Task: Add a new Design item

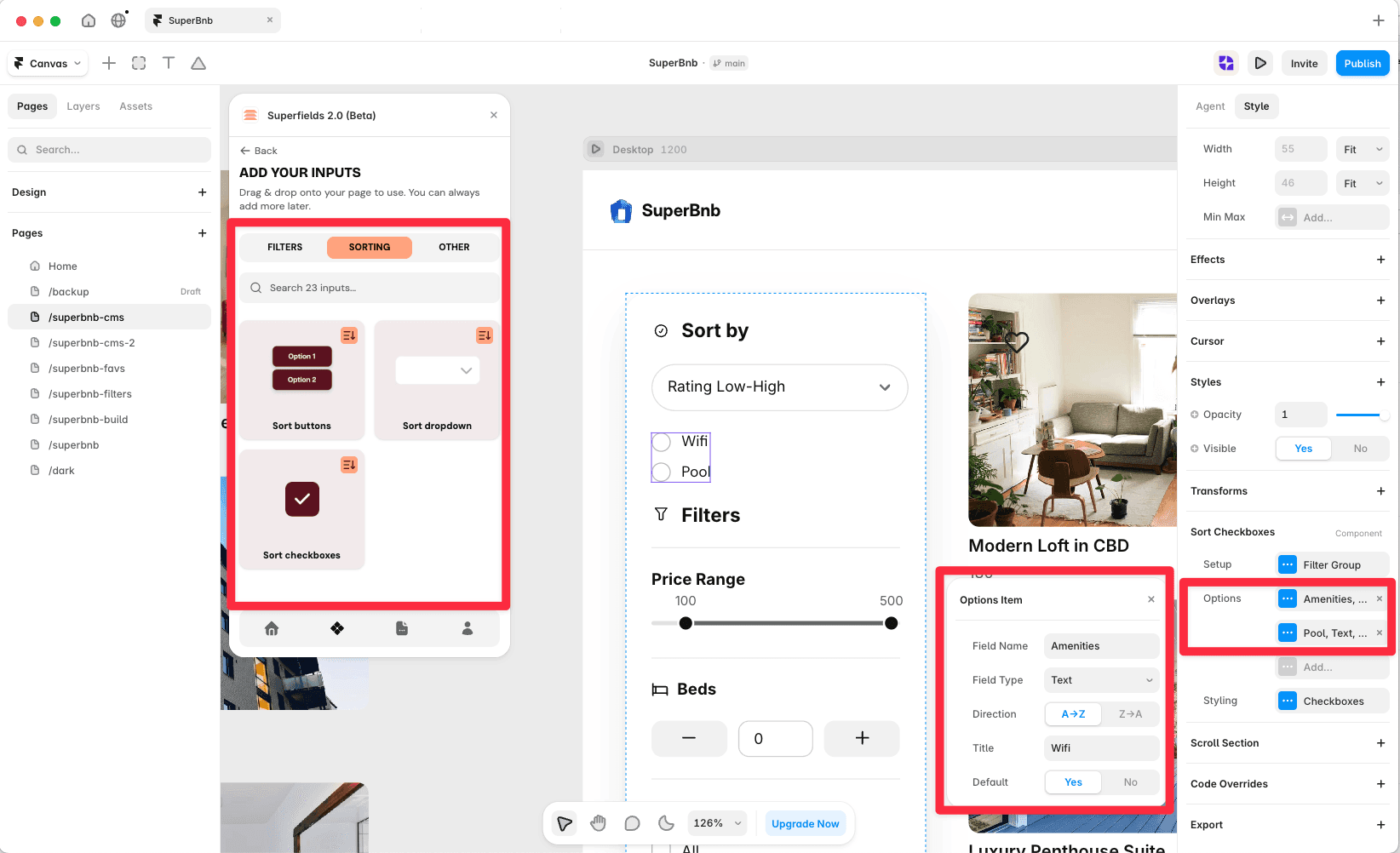Action: (x=203, y=192)
